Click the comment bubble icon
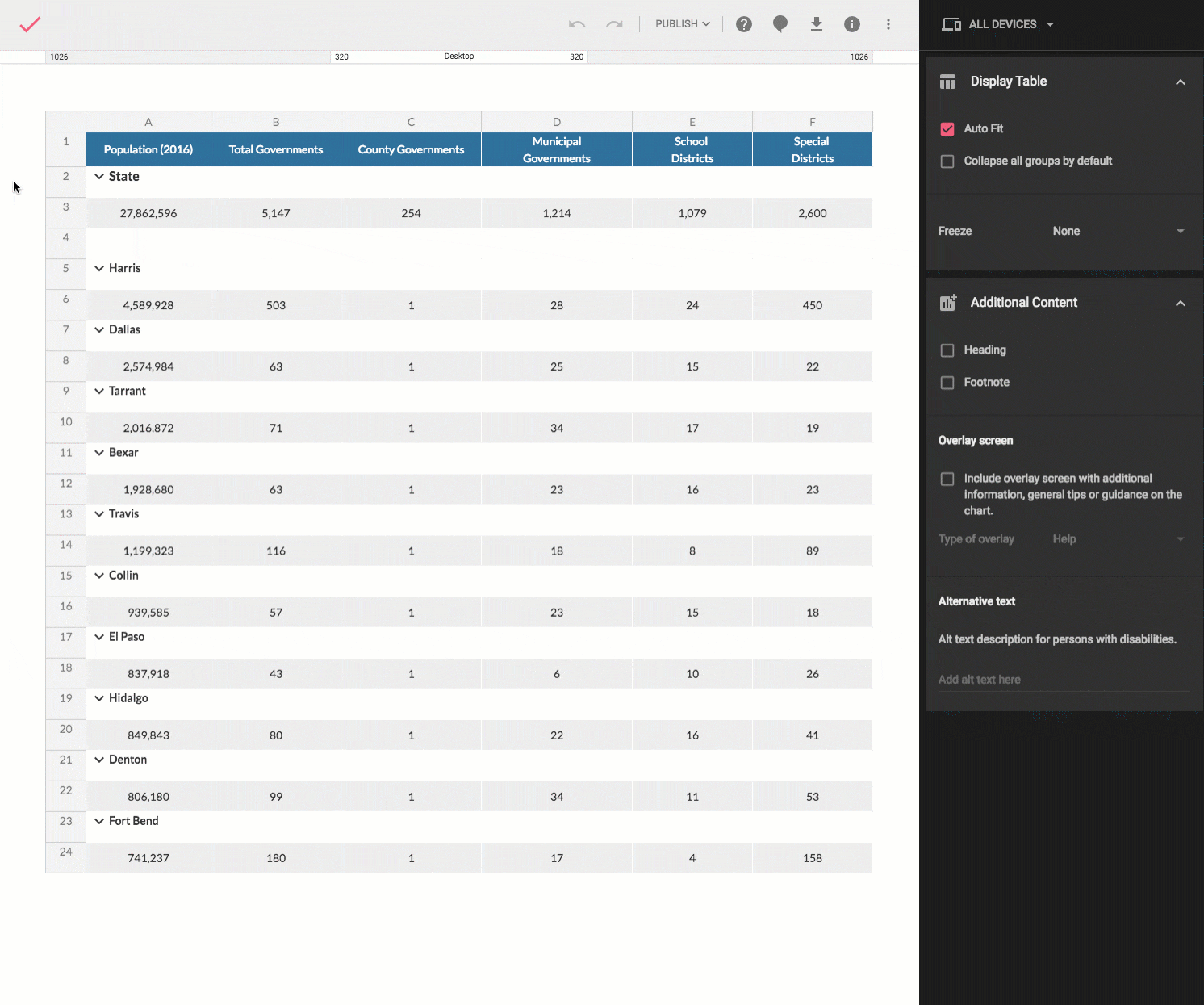The height and width of the screenshot is (1005, 1204). [780, 24]
